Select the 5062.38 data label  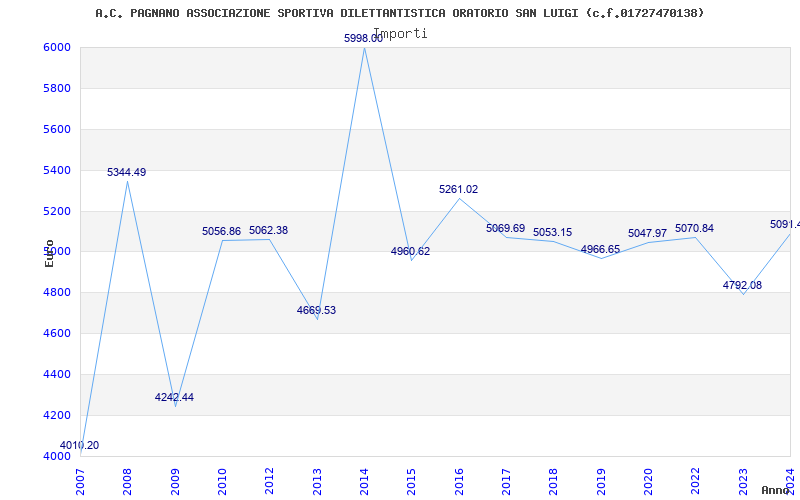(268, 231)
